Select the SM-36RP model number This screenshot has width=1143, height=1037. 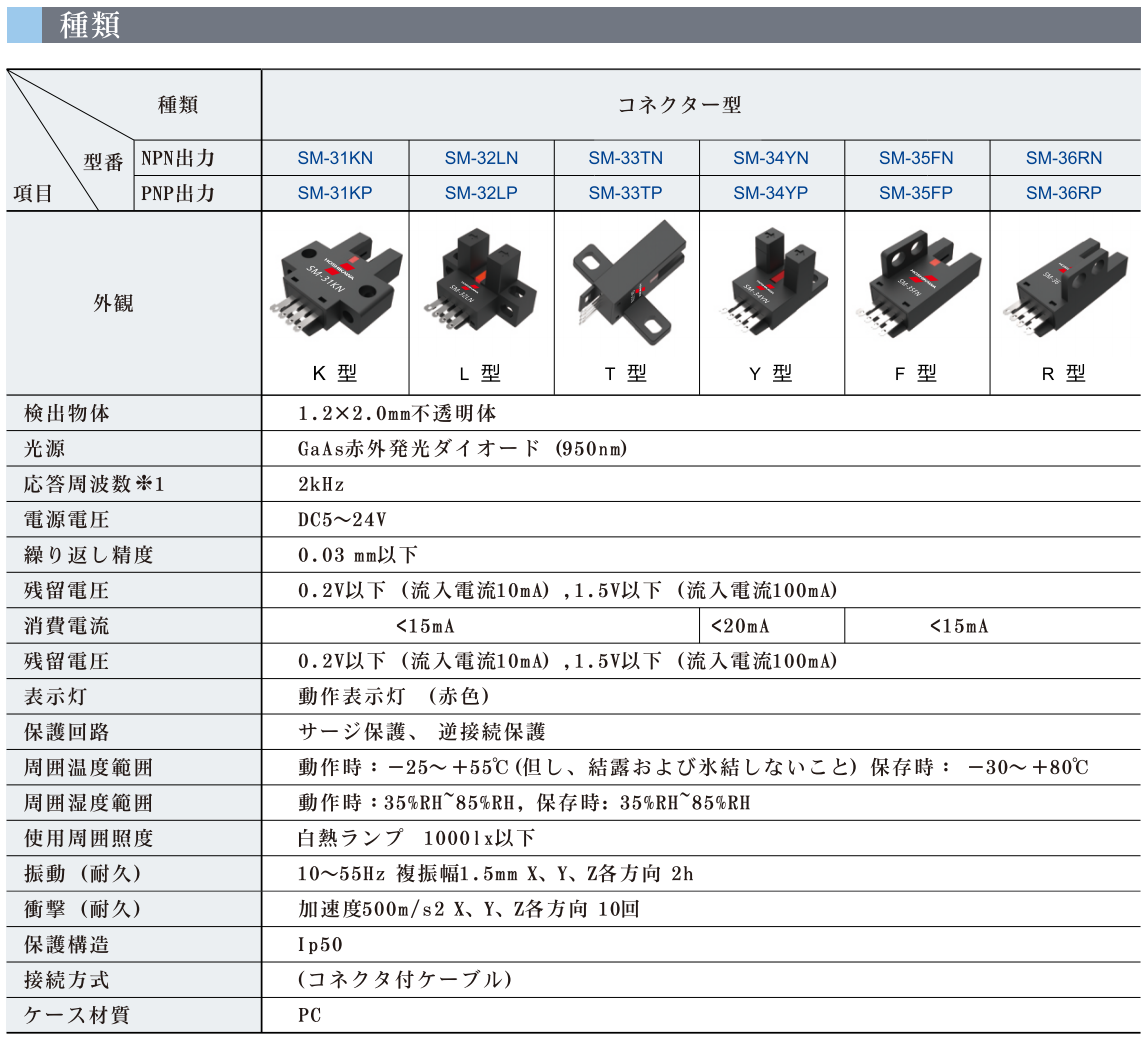(1063, 193)
